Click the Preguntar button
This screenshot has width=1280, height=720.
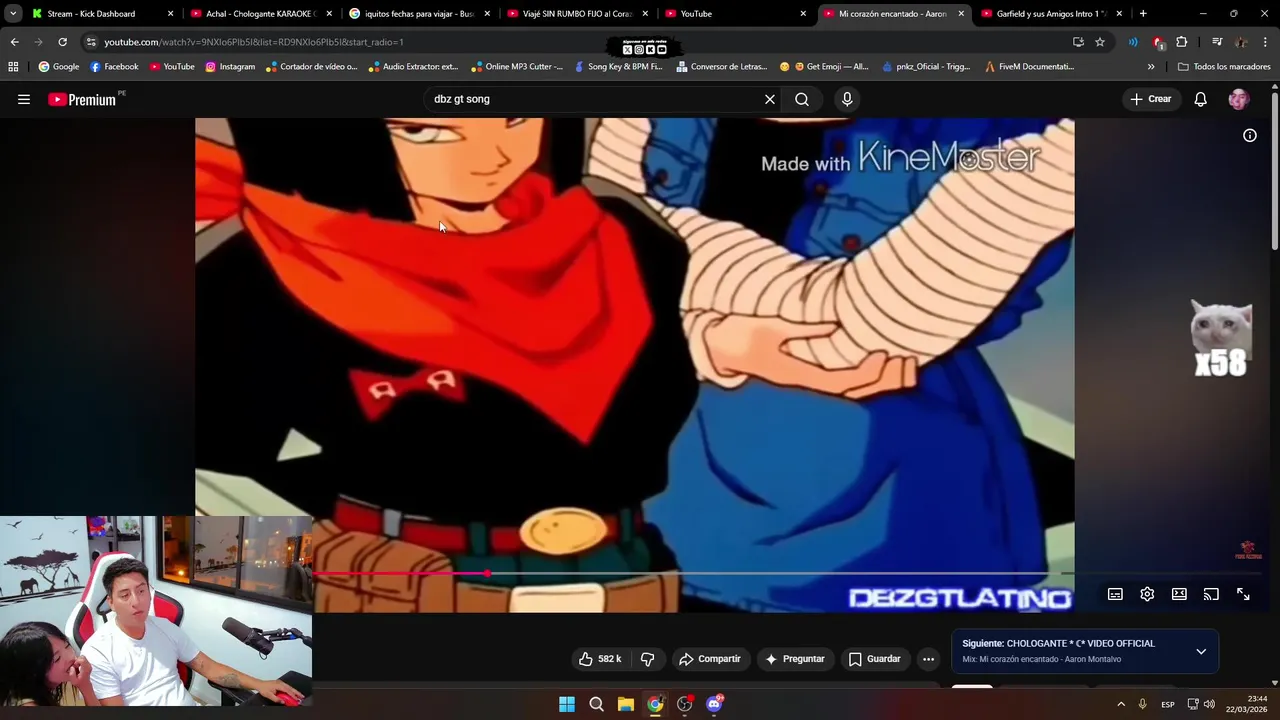point(795,659)
